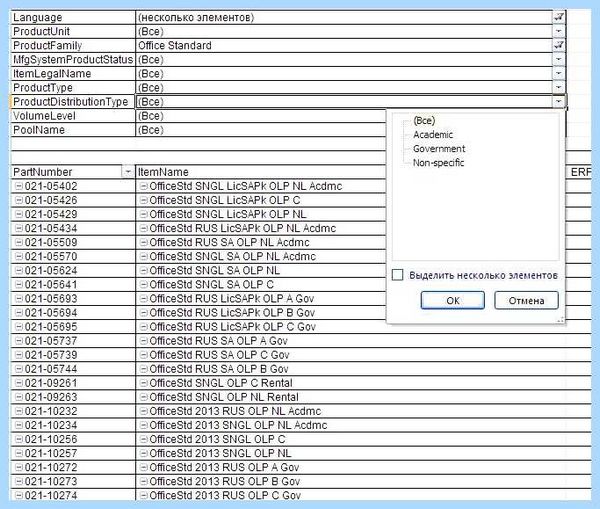Screen dimensions: 600x509
Task: Collapse item 'OfficeStd 2013 RUS OLP NL Acdmc'
Action: 143,411
